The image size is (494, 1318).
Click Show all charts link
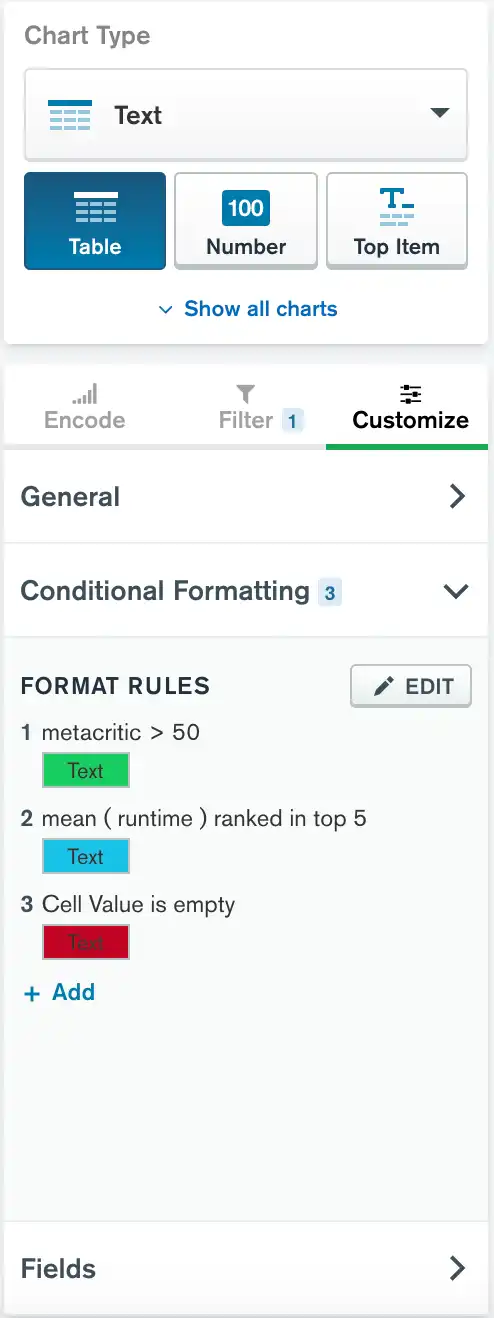(247, 309)
